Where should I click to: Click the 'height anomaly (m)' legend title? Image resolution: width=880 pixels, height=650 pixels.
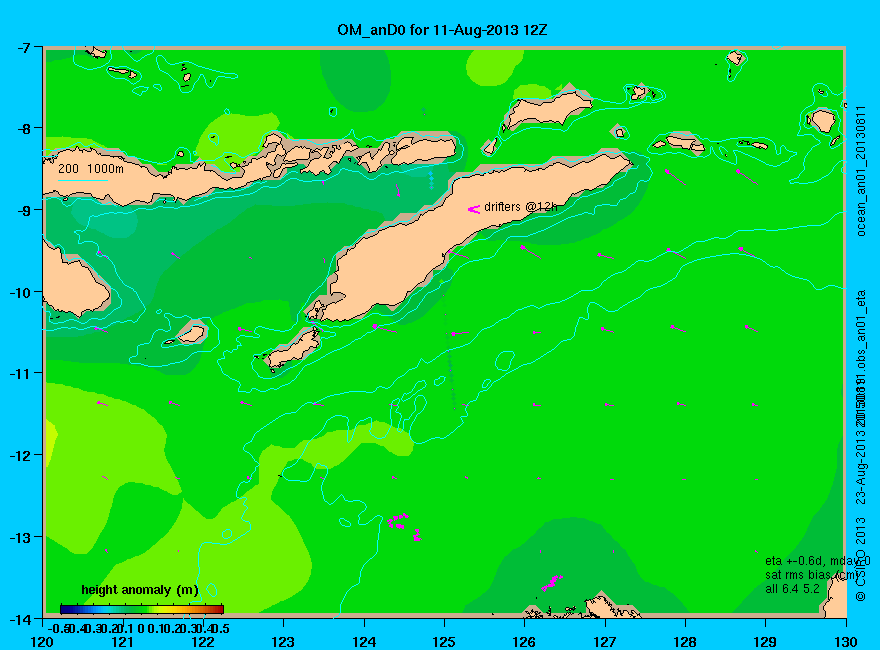pyautogui.click(x=140, y=590)
